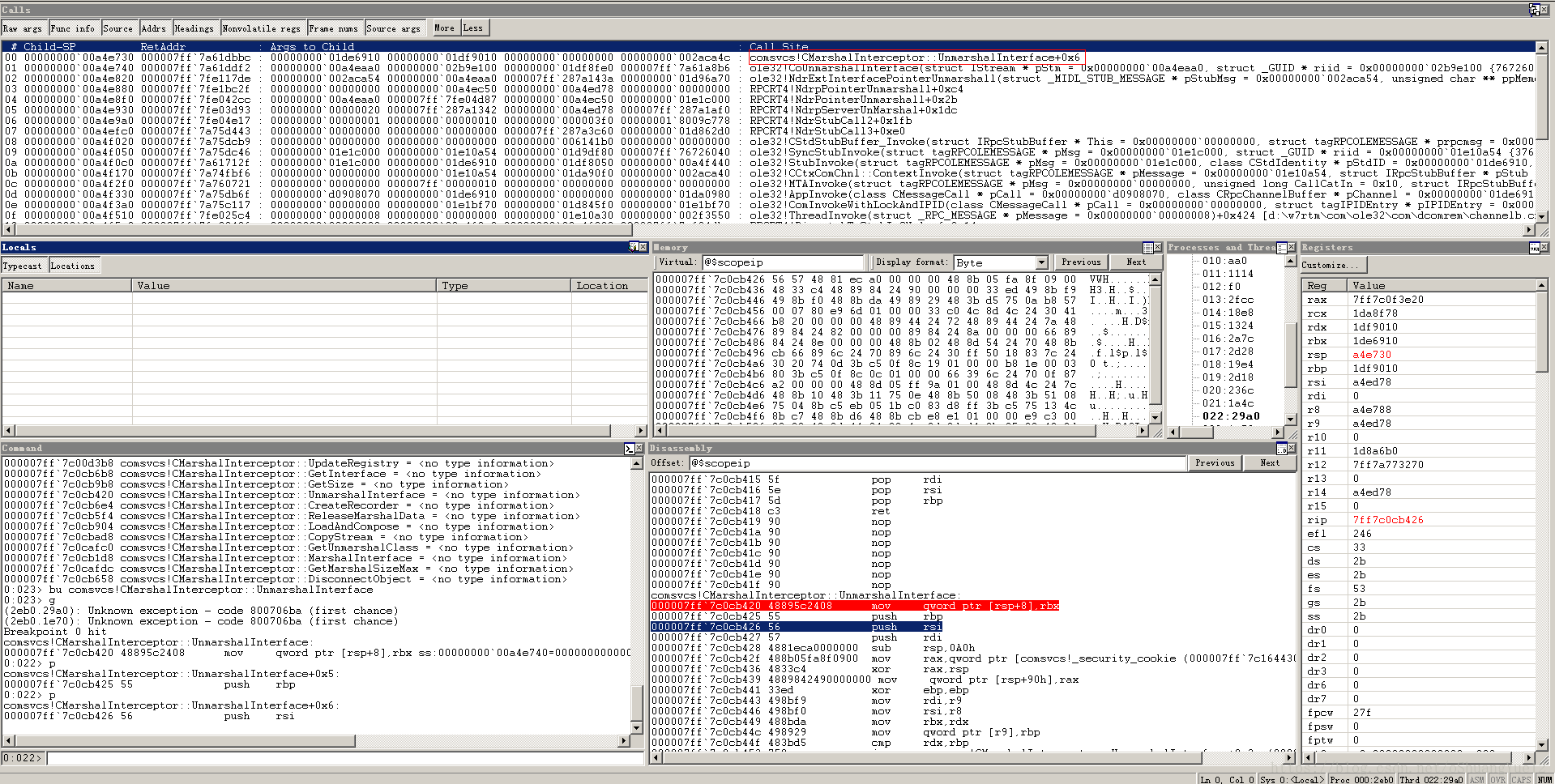The image size is (1555, 784).
Task: Click the Registers Reg column header
Action: 1323,285
